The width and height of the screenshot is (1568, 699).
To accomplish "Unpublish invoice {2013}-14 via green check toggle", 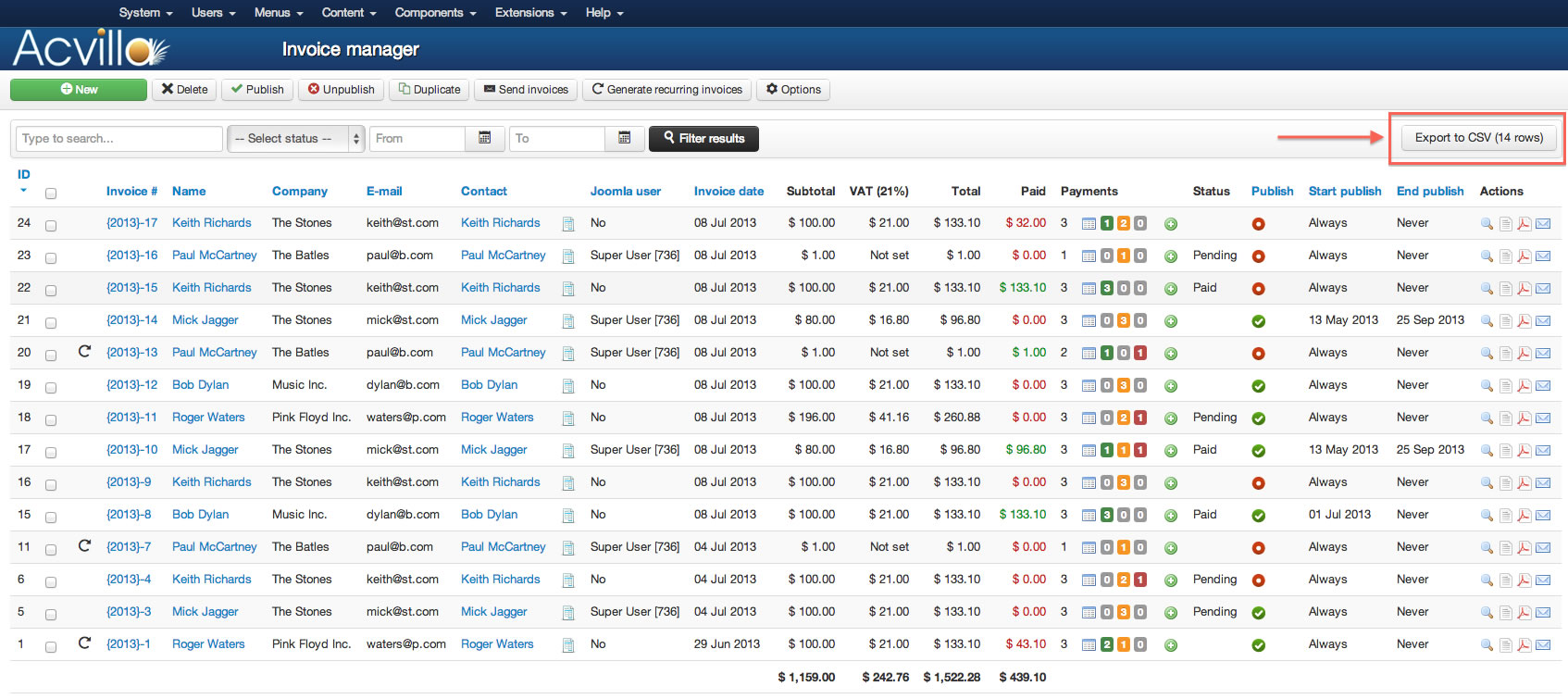I will [x=1259, y=321].
